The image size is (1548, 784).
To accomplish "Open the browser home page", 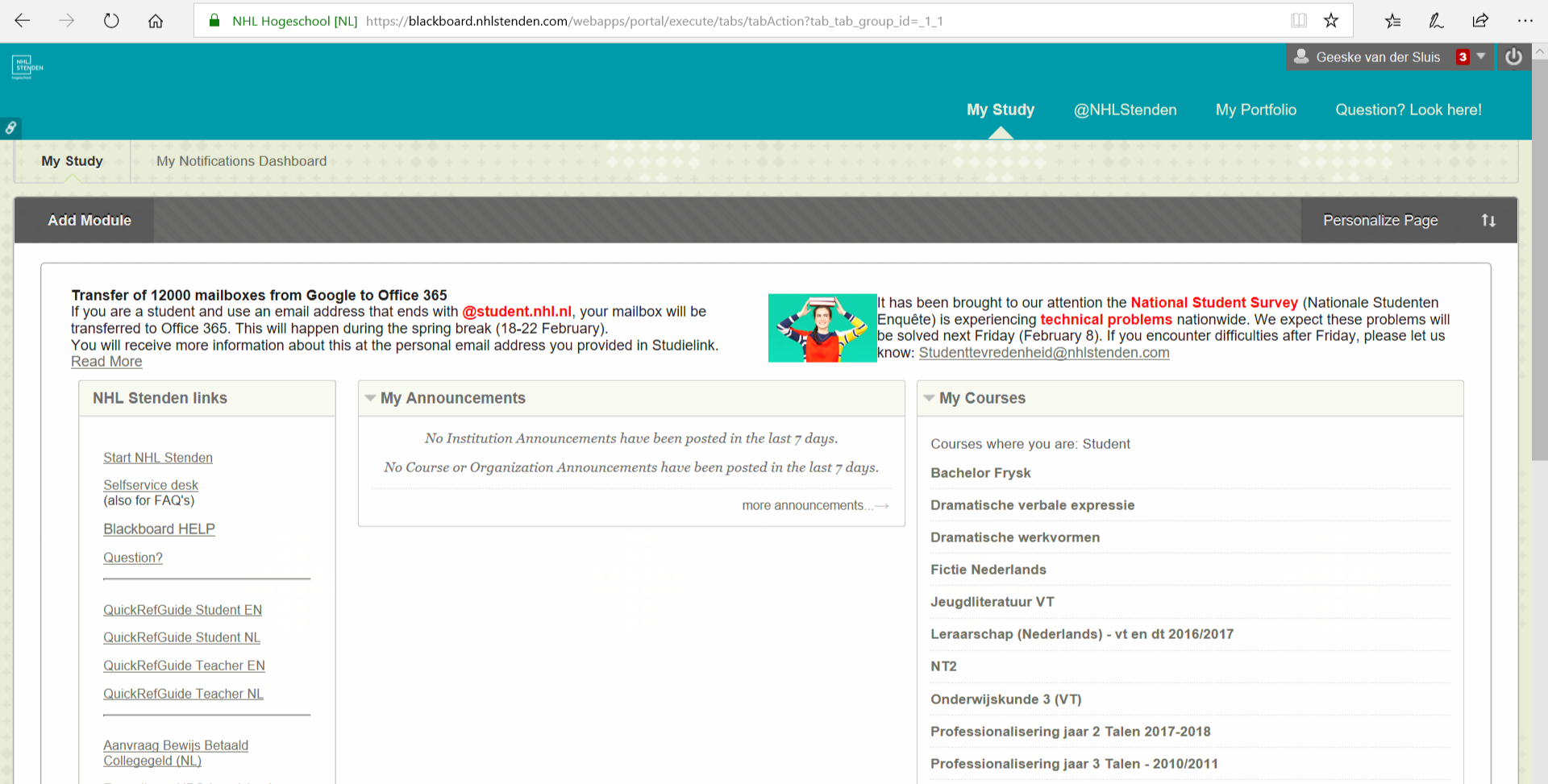I will tap(156, 21).
